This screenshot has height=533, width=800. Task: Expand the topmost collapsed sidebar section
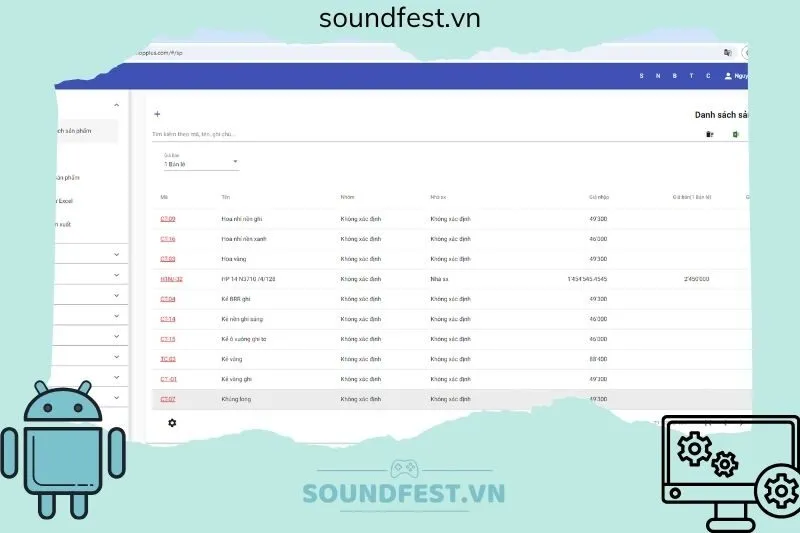[116, 254]
